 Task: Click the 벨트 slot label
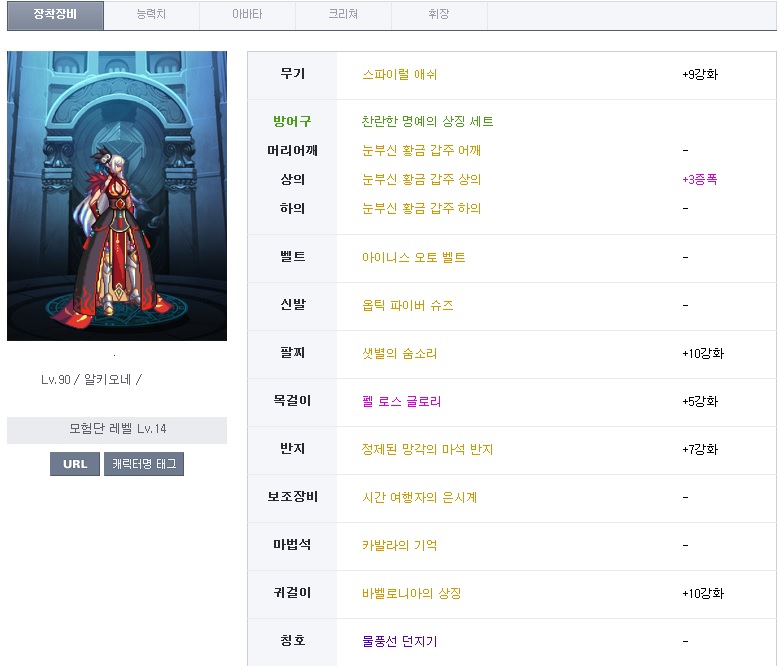[292, 257]
